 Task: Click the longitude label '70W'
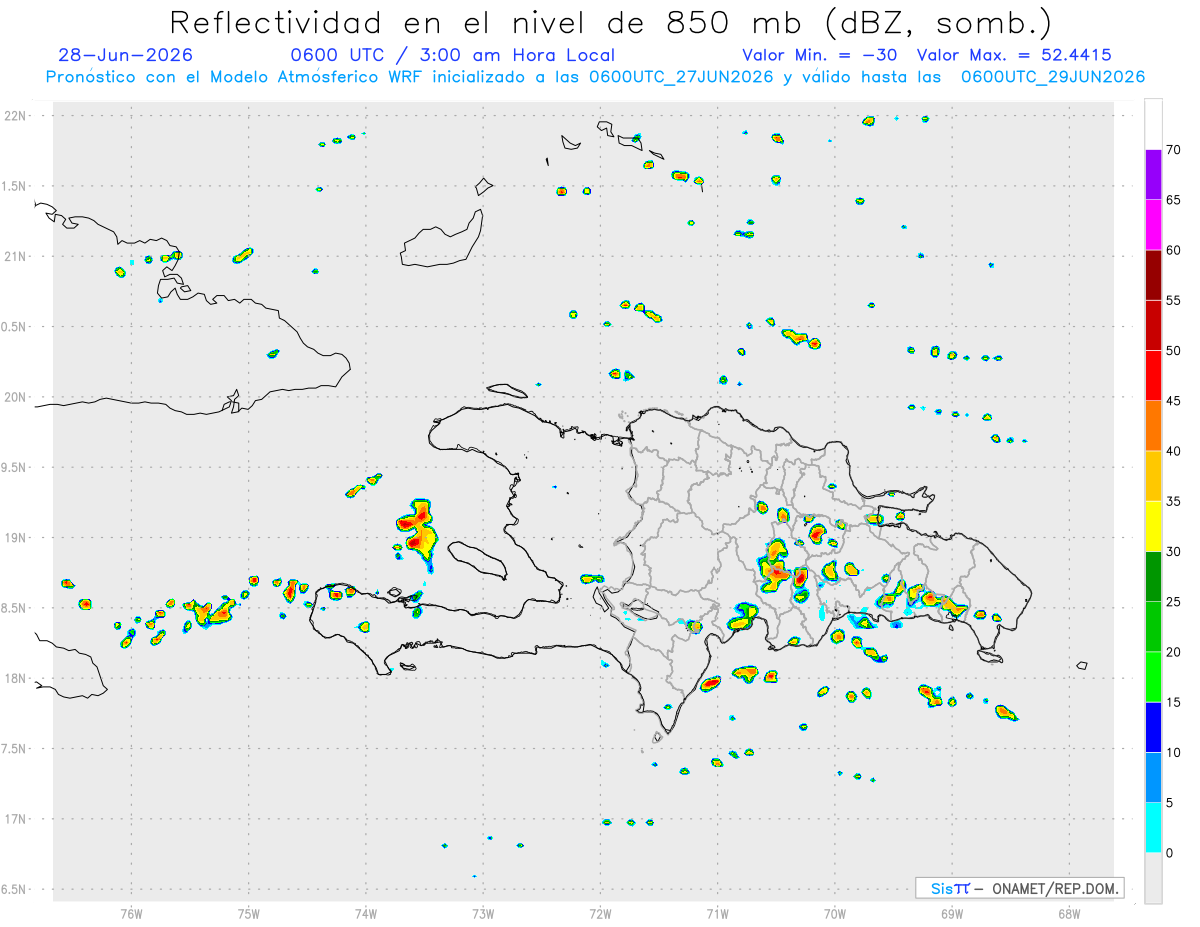click(x=835, y=913)
